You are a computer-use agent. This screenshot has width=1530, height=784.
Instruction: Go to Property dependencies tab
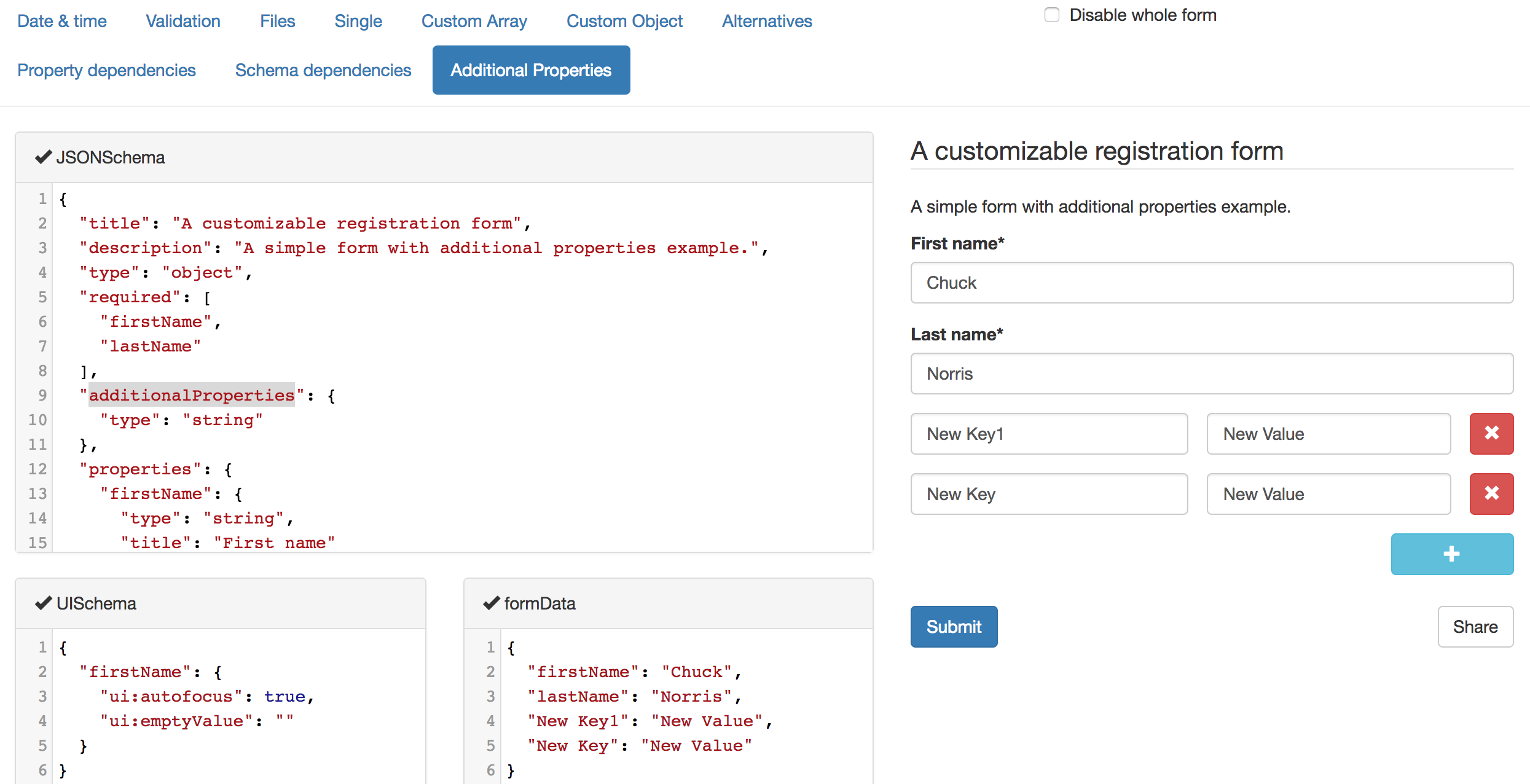pos(106,70)
